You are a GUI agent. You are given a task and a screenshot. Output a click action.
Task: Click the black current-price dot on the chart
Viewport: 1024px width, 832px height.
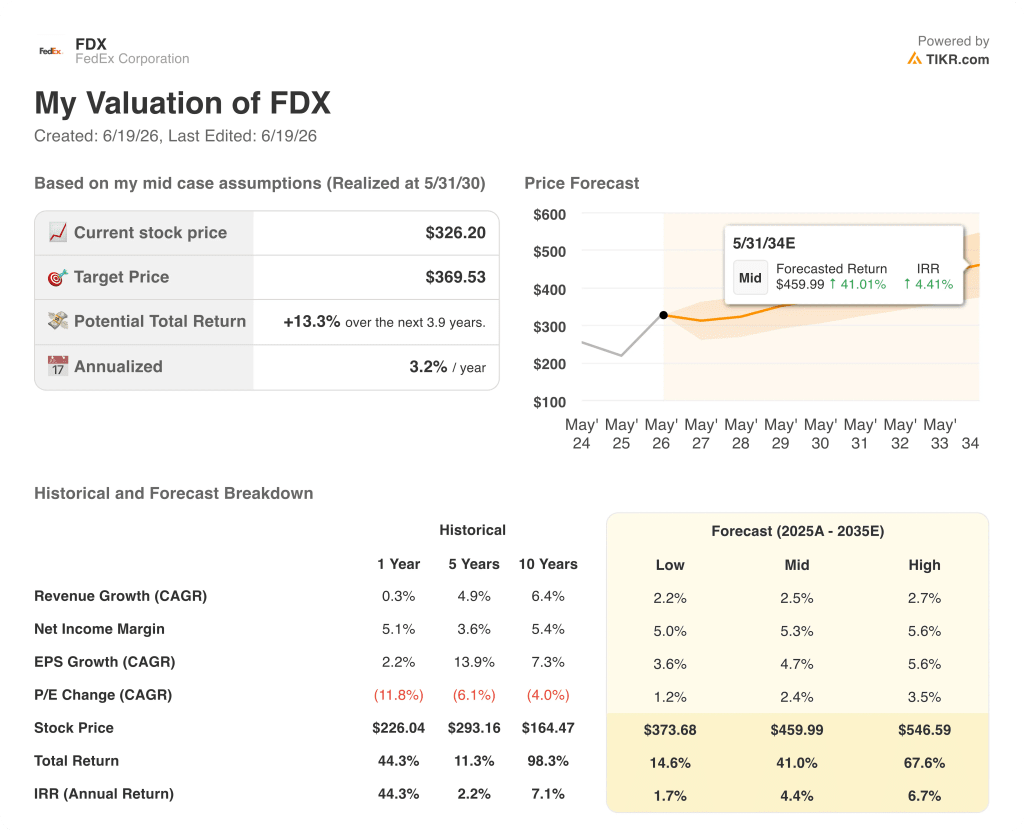[x=664, y=315]
